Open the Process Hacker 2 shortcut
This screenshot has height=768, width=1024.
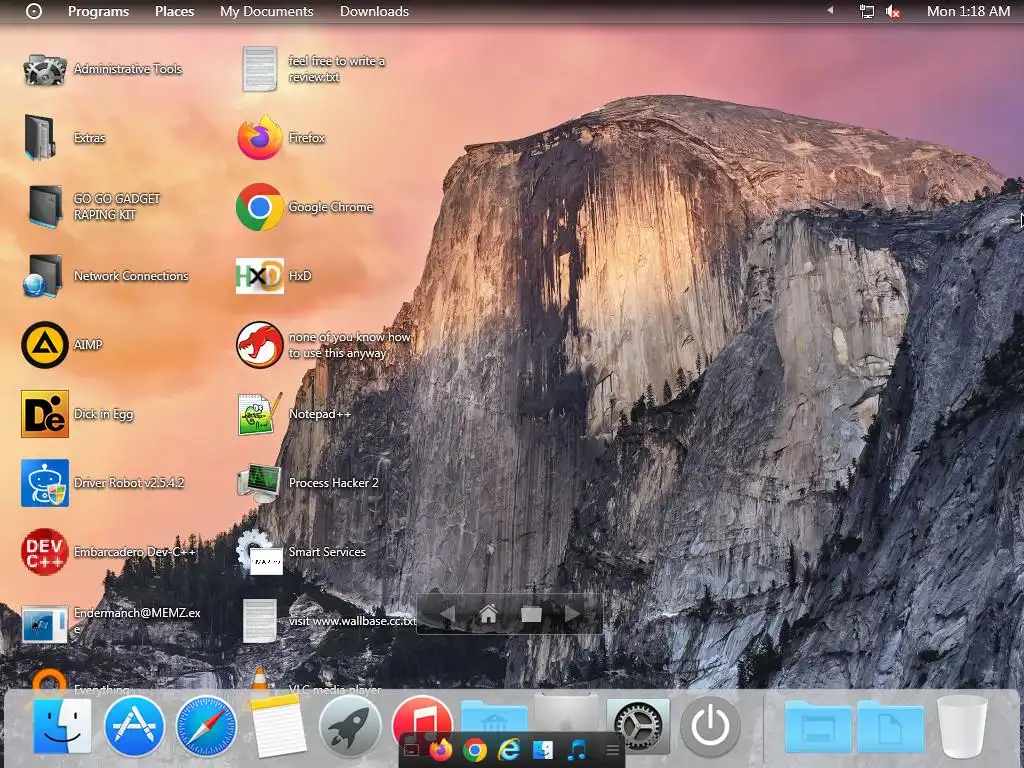[x=260, y=483]
